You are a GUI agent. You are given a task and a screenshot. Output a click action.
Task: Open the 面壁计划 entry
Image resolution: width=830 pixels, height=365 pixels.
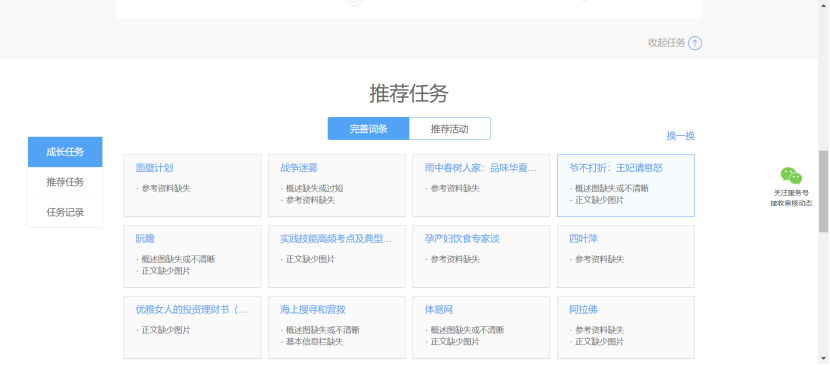click(x=154, y=168)
